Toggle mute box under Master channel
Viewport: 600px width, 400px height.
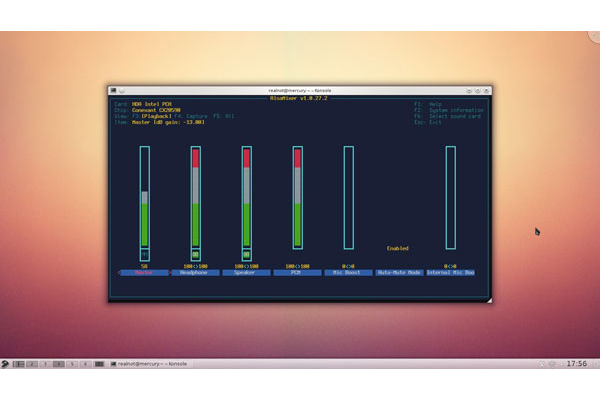145,255
